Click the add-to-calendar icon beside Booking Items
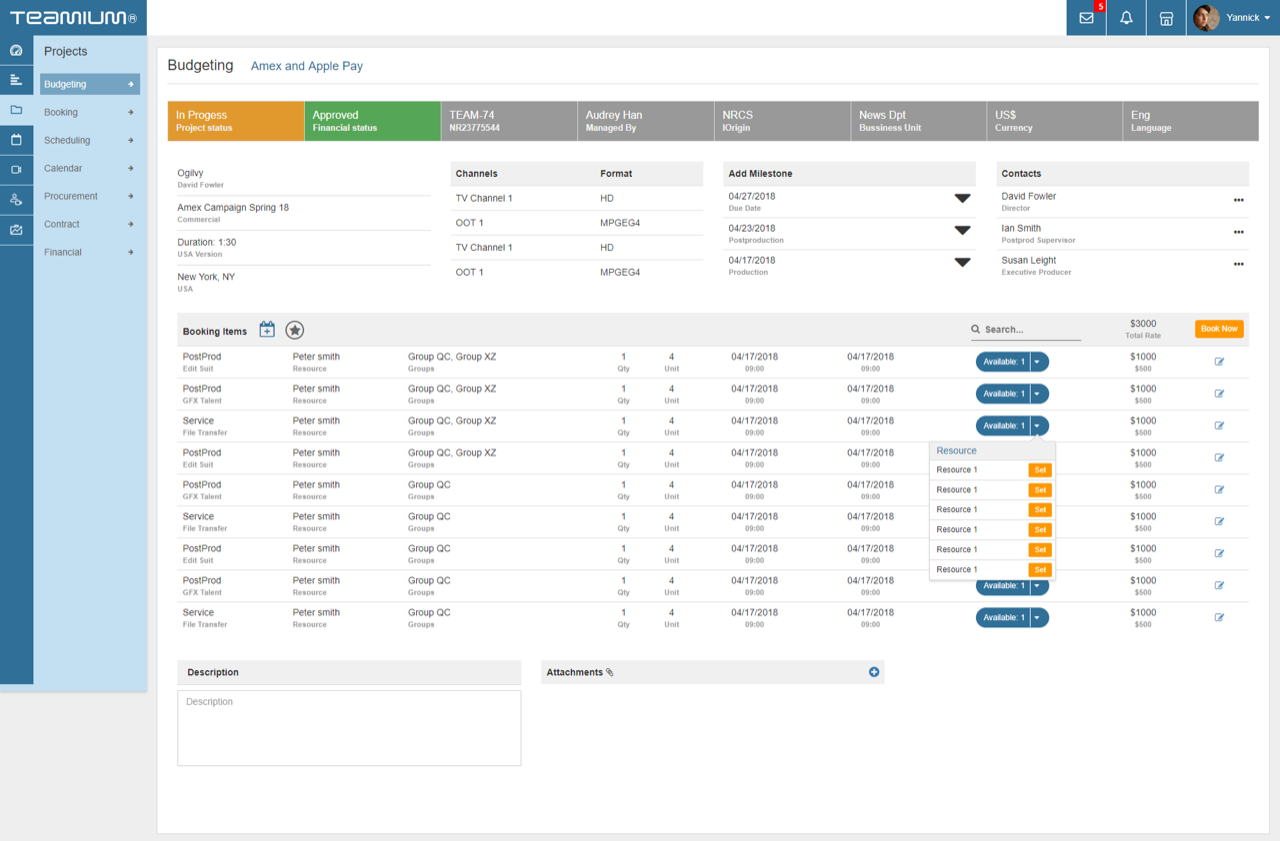This screenshot has width=1280, height=841. 267,330
